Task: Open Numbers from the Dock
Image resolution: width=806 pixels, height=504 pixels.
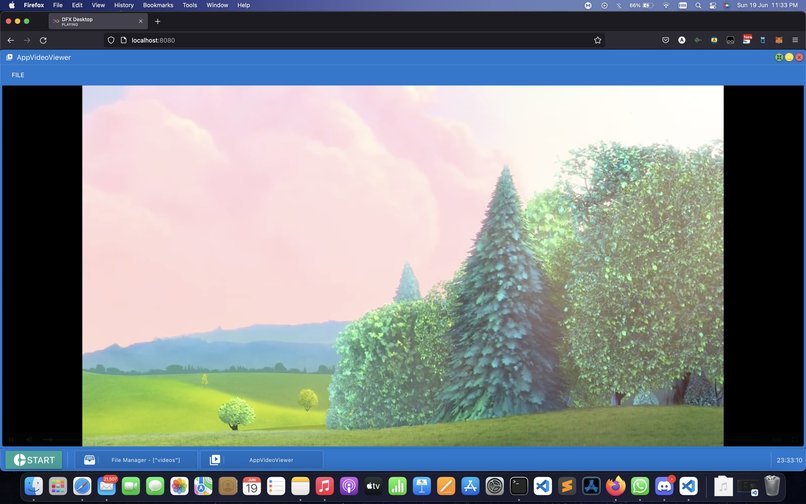Action: click(x=397, y=485)
